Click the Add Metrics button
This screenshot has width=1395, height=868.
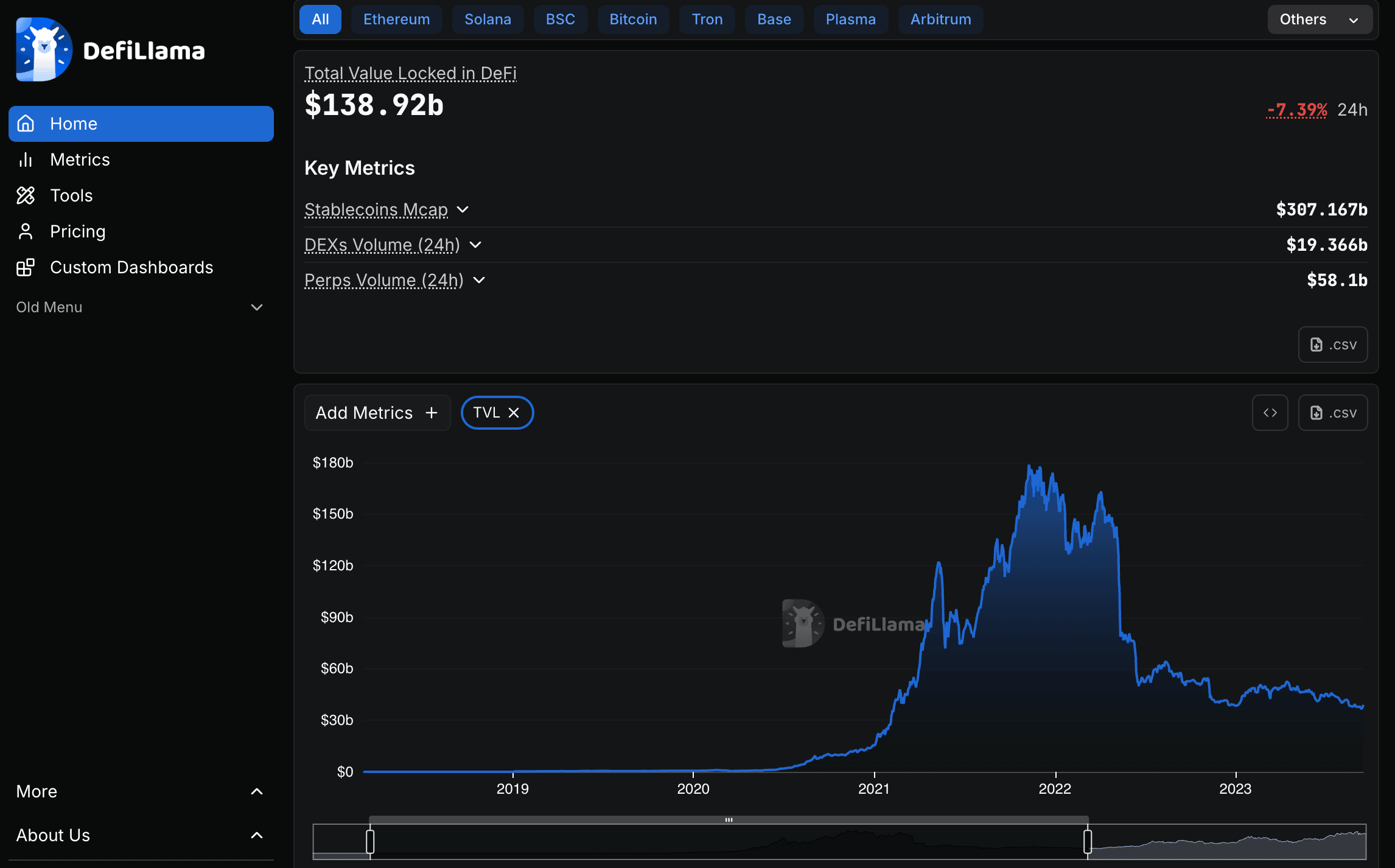[x=377, y=413]
